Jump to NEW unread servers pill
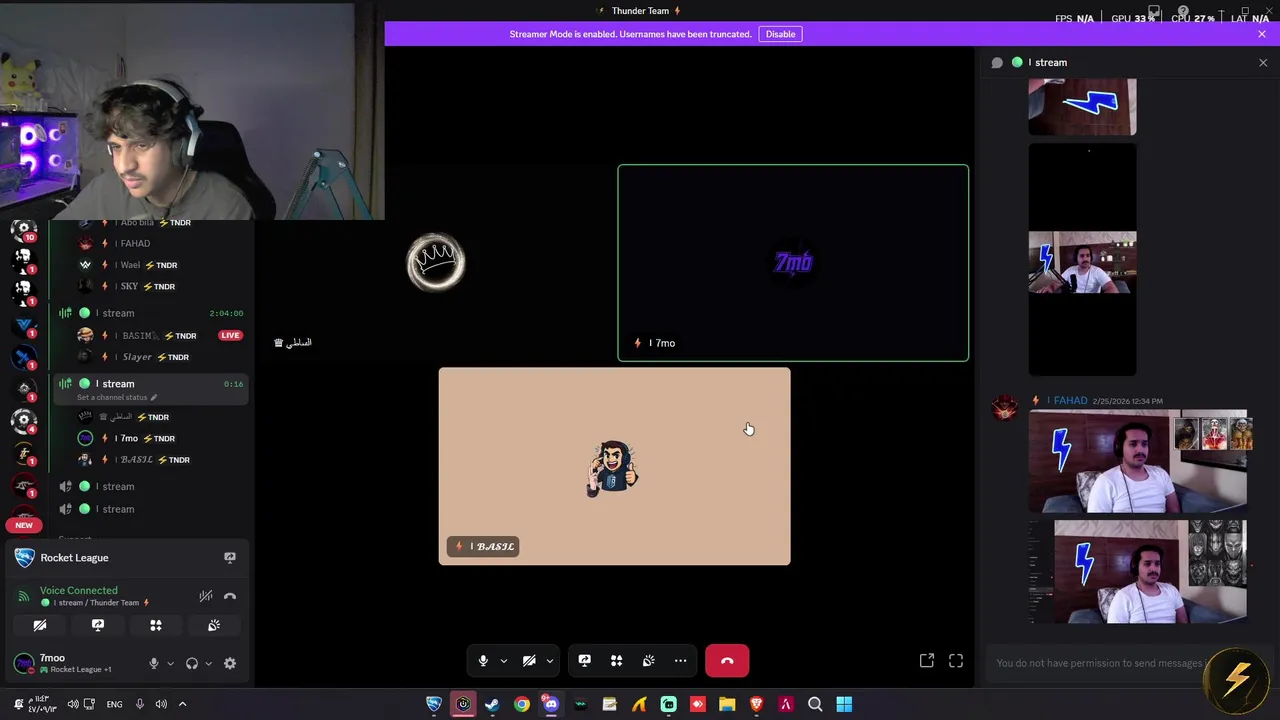 point(23,525)
